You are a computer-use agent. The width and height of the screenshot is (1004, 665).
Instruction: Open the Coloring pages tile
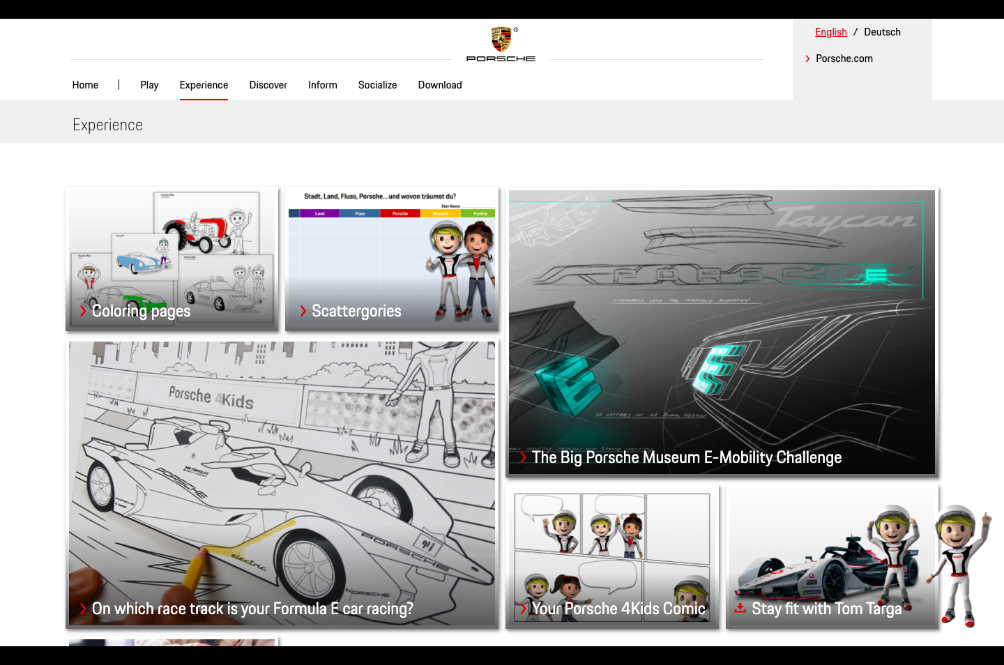(x=172, y=259)
